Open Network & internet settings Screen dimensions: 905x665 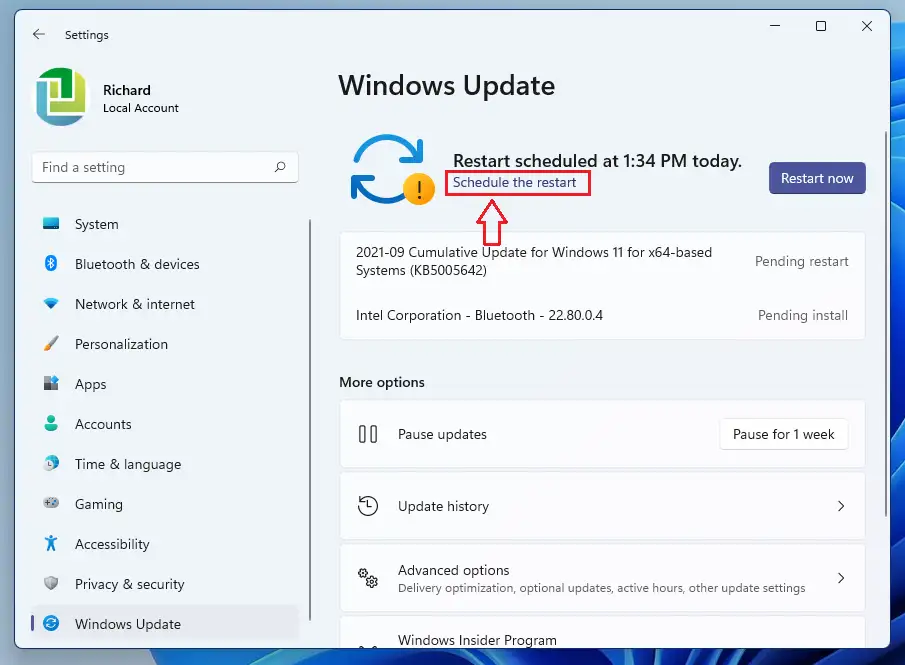coord(165,304)
